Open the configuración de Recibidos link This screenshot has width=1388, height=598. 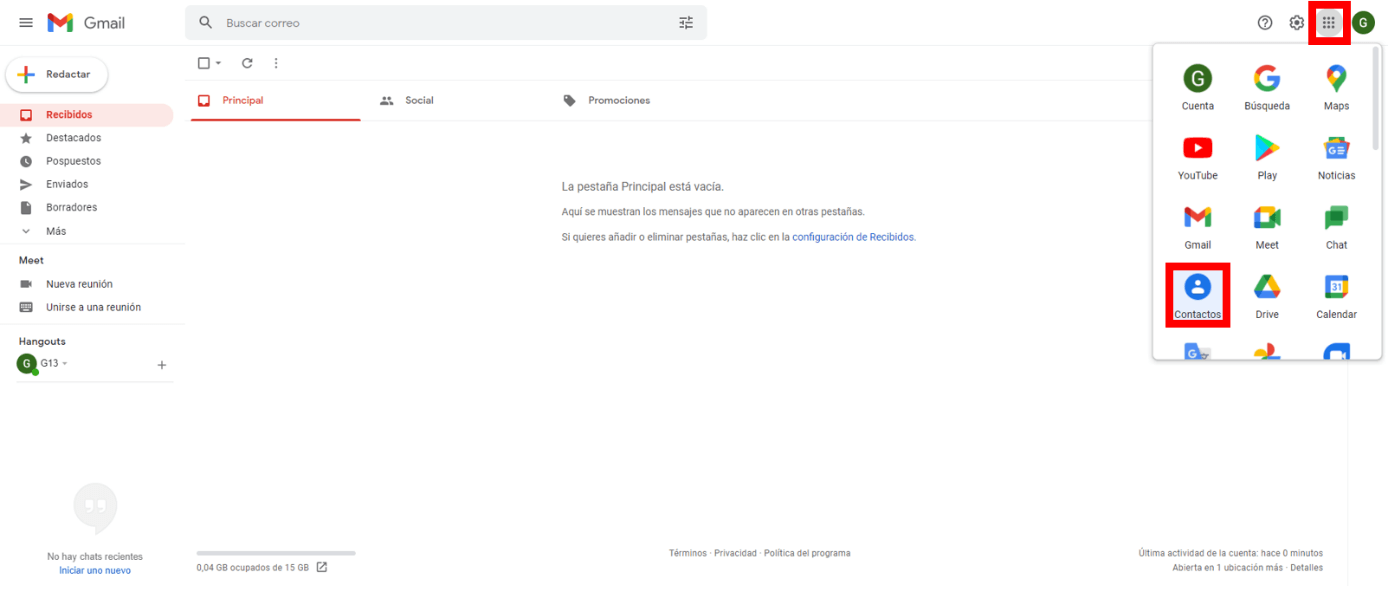coord(853,237)
